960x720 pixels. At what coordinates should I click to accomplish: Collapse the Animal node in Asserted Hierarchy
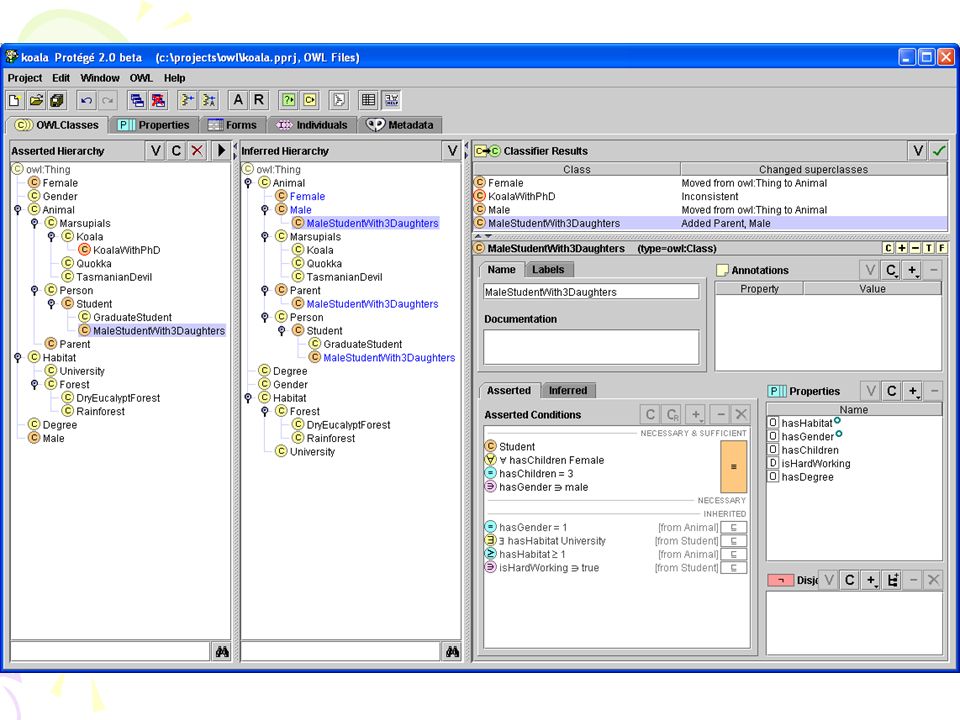17,210
